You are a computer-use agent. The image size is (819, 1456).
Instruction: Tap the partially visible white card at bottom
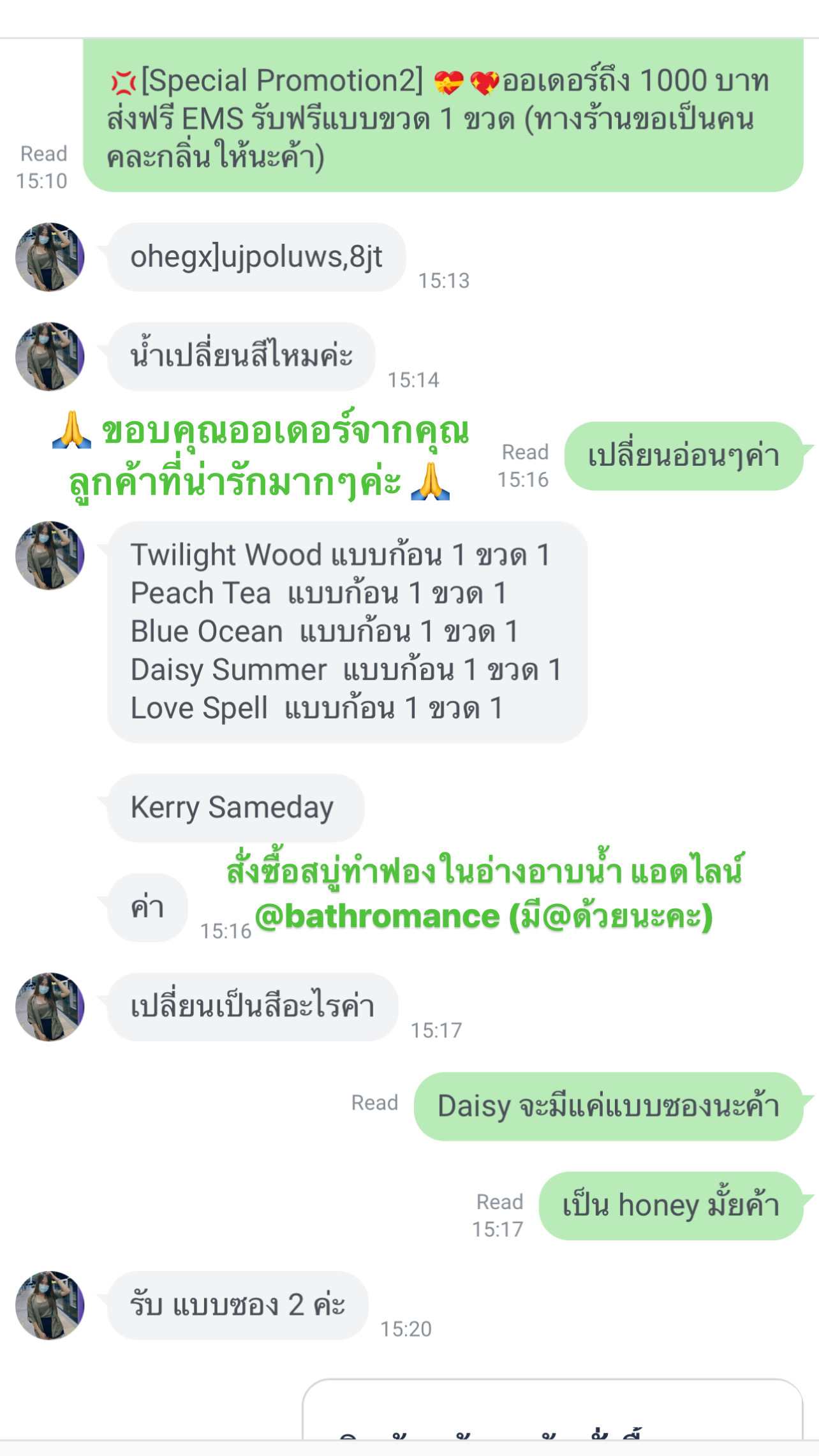pyautogui.click(x=552, y=1409)
